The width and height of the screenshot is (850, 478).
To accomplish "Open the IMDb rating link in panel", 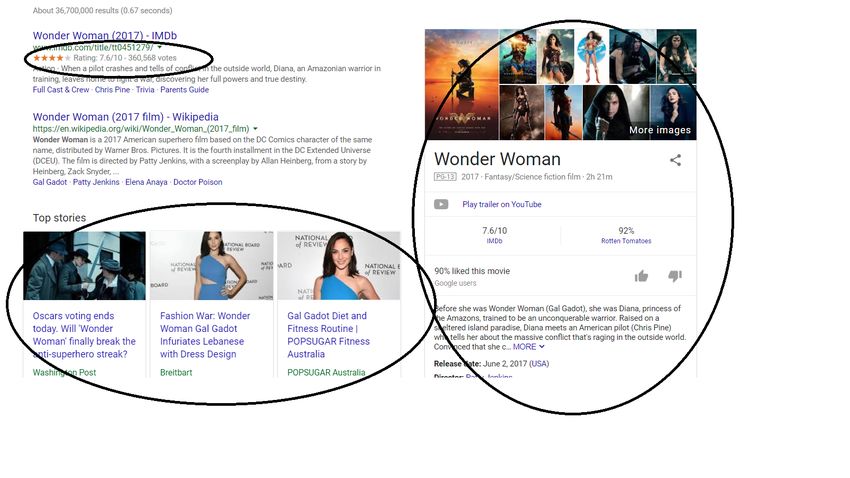I will 494,241.
